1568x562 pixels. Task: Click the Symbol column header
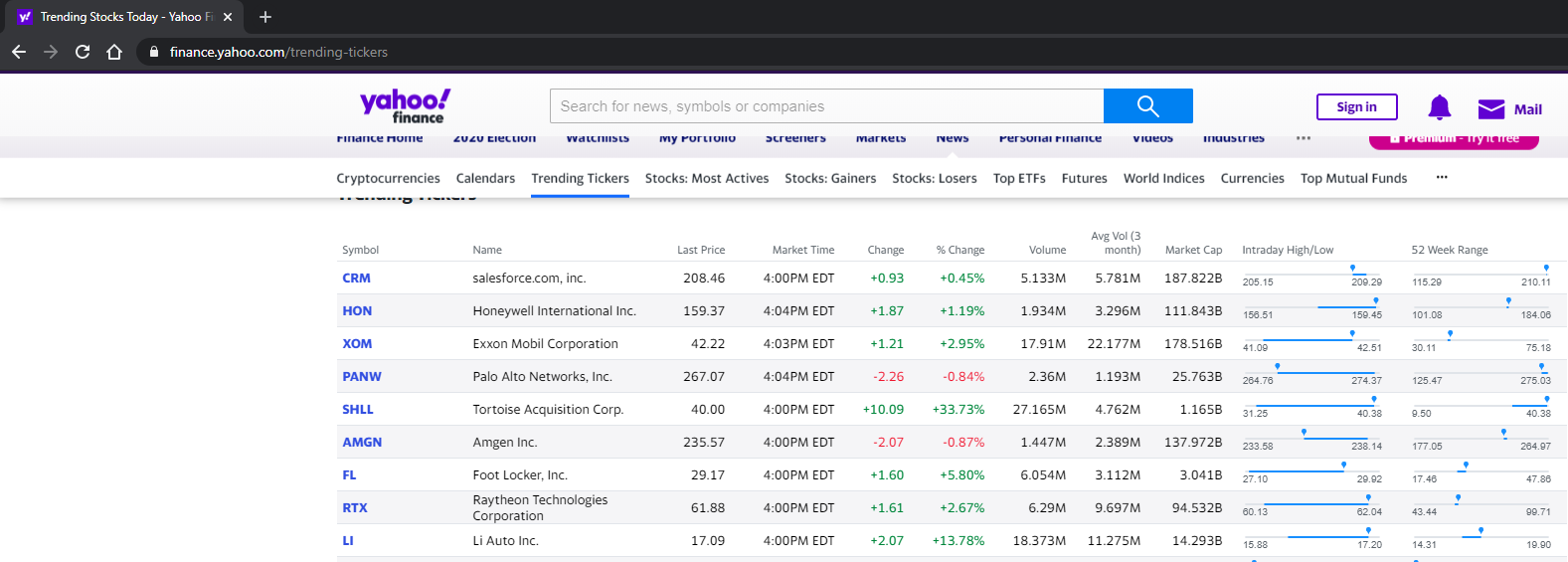click(x=360, y=250)
